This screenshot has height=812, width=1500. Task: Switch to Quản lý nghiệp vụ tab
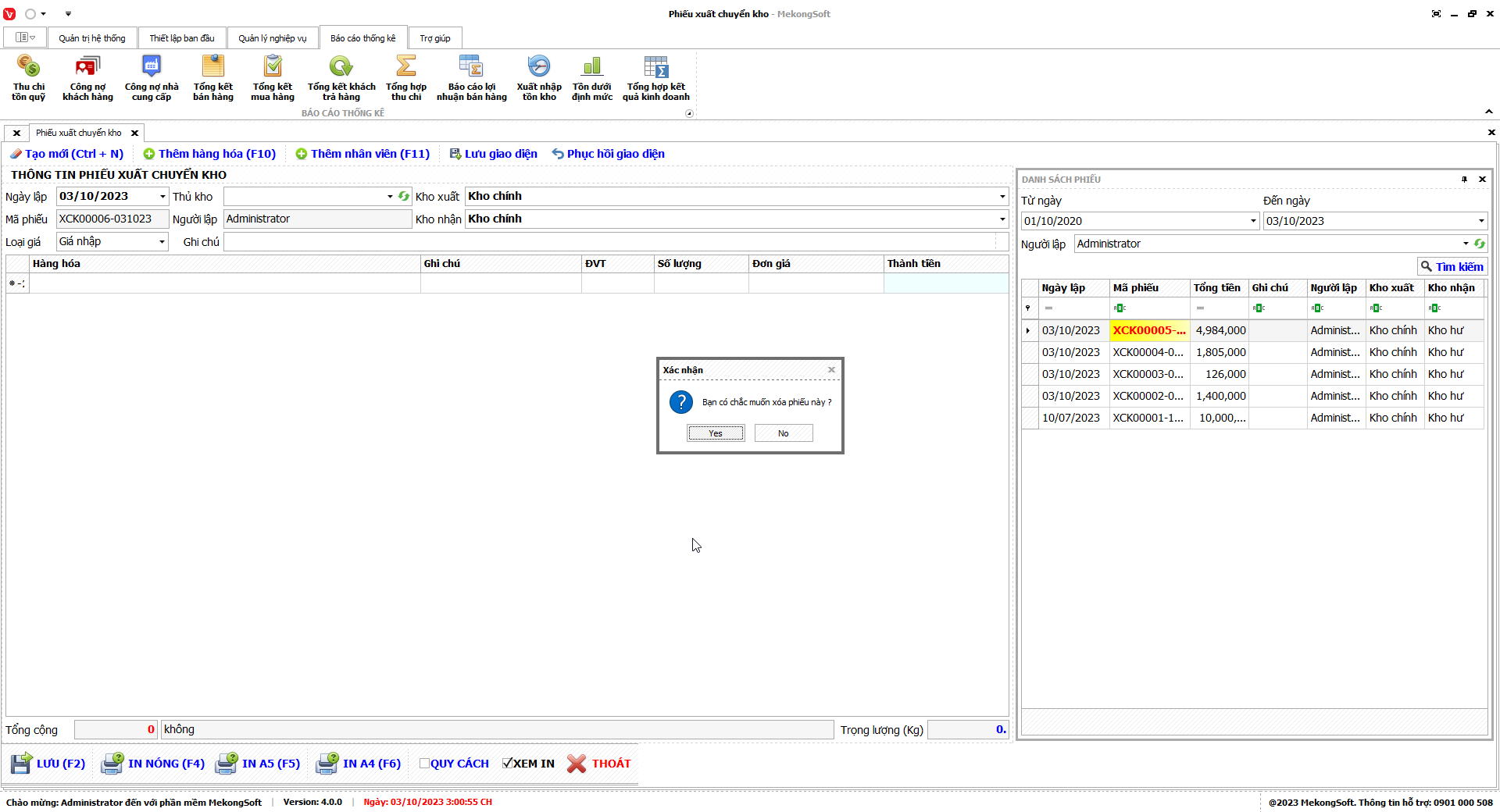[x=272, y=38]
